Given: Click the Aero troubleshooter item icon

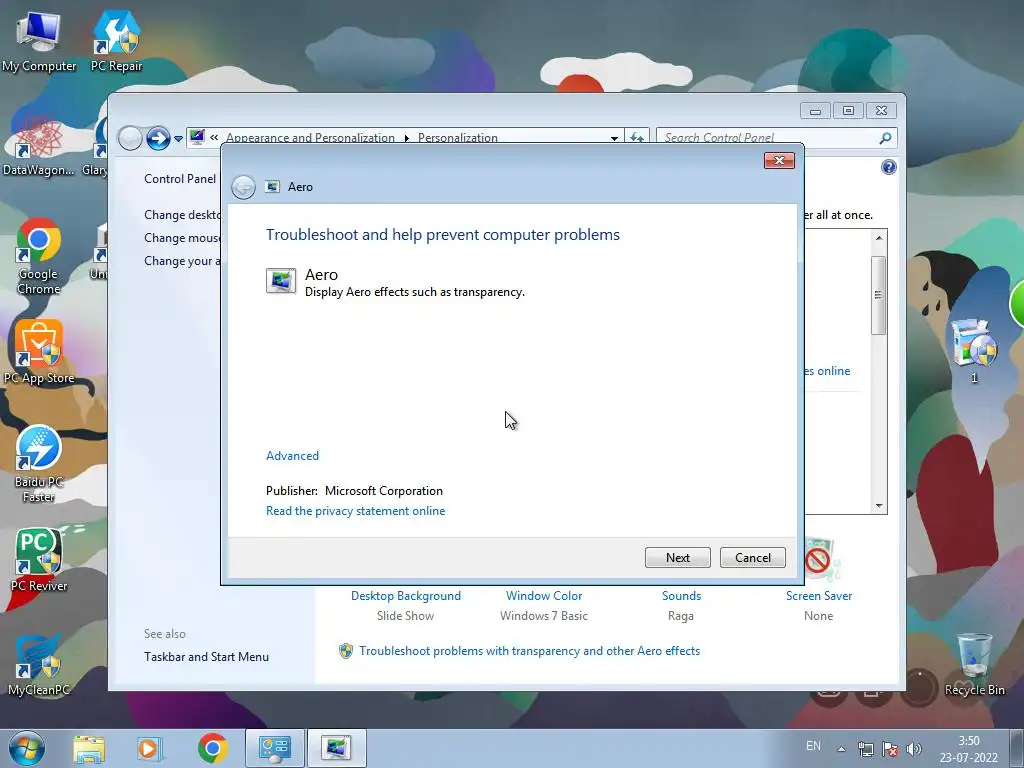Looking at the screenshot, I should 281,281.
